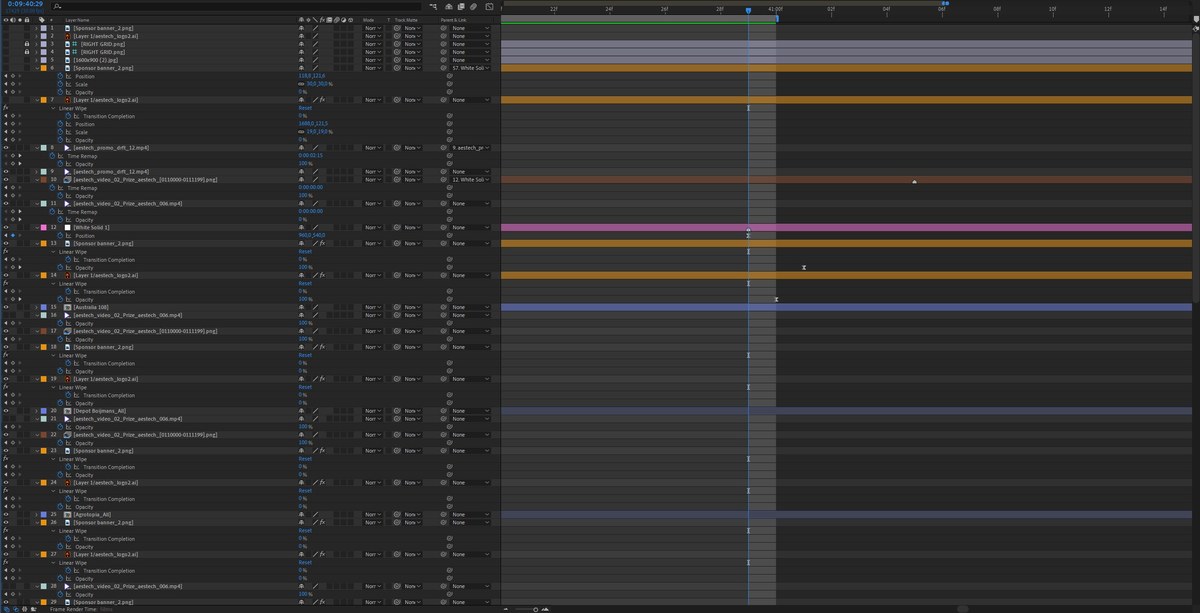
Task: Click the Track Matte column header
Action: (x=406, y=20)
